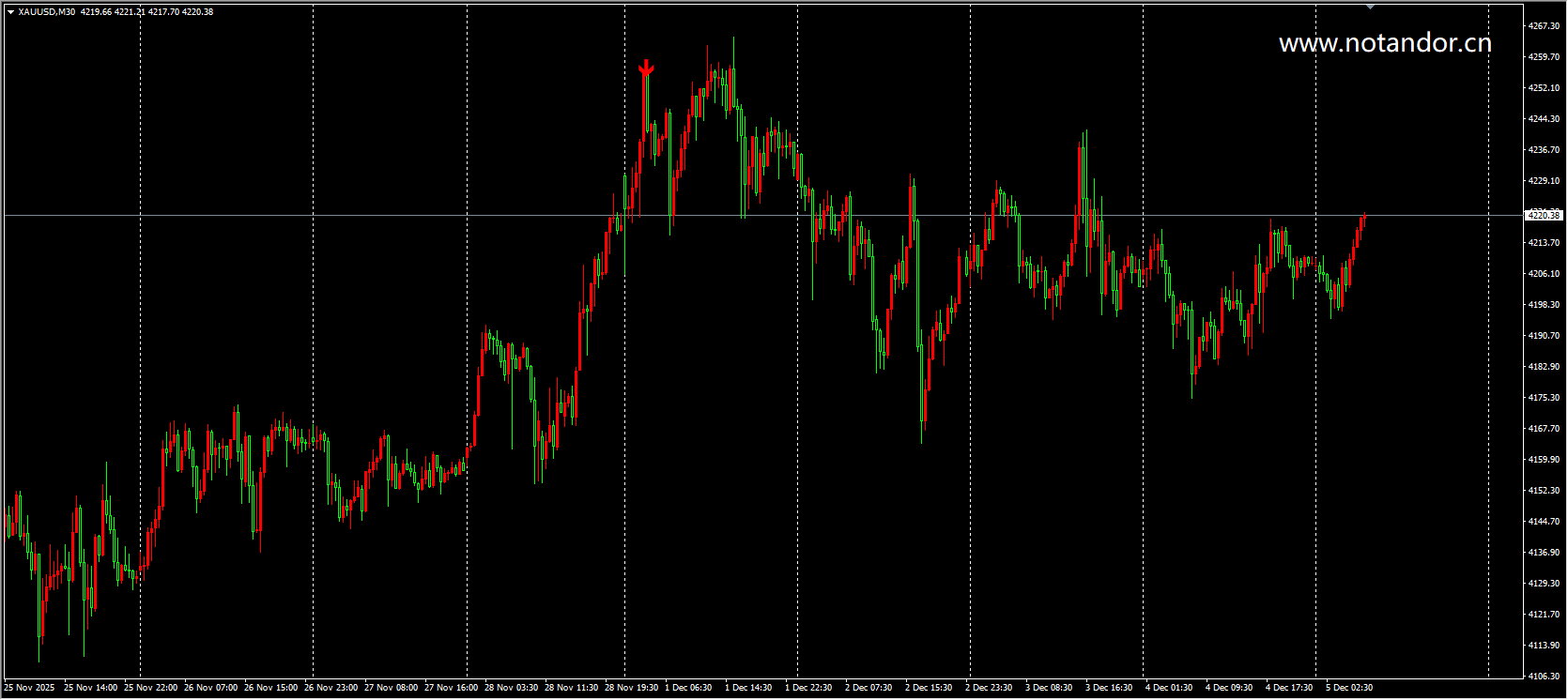Click the 2 Dec 15:30 time axis label
Screen dimensions: 1568x700
[929, 688]
